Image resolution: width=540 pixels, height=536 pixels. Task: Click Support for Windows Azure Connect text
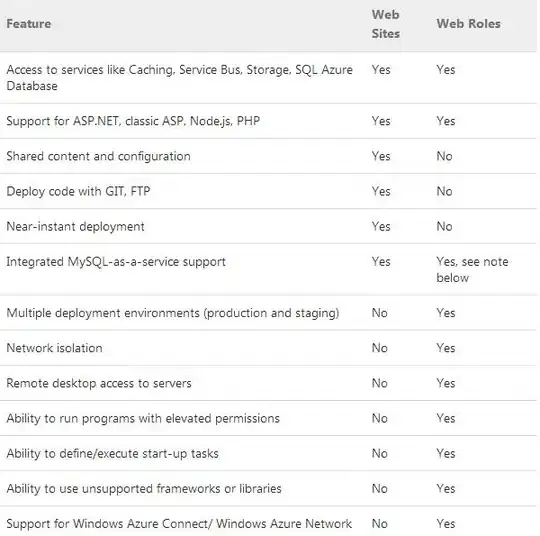(x=179, y=524)
